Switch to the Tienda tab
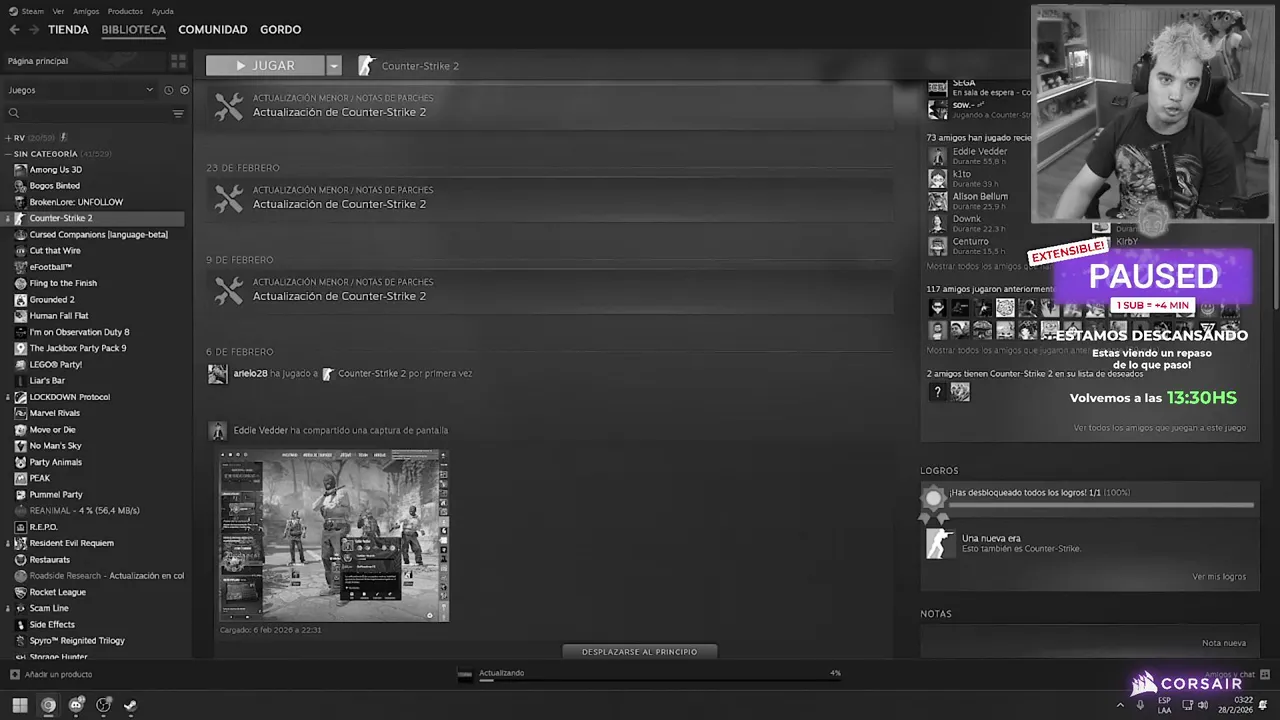 68,30
